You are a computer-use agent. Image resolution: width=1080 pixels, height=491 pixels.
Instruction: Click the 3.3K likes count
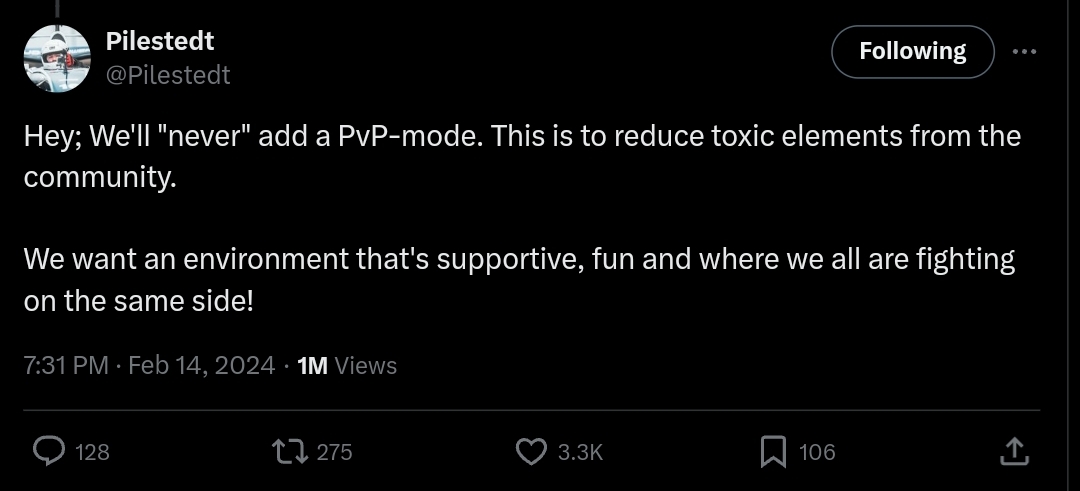580,452
